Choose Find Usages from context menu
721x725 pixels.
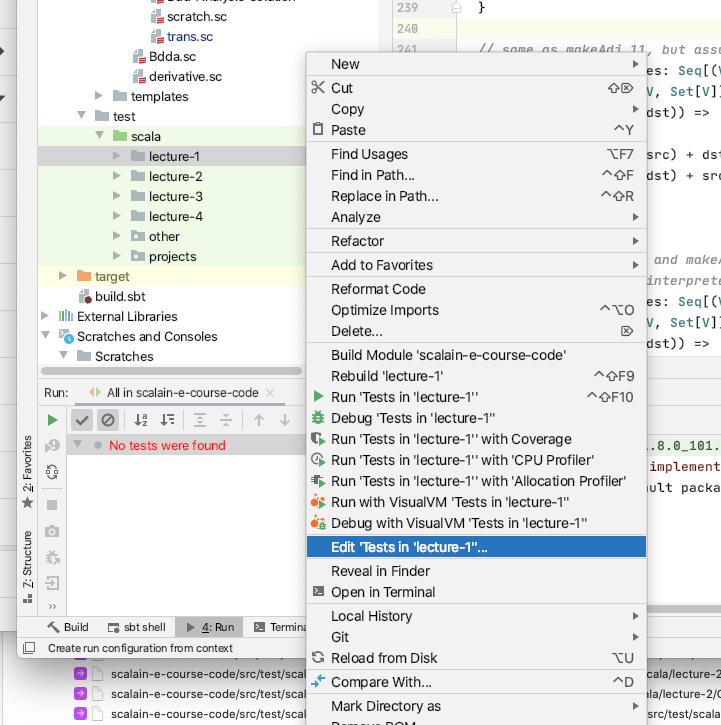click(x=476, y=154)
